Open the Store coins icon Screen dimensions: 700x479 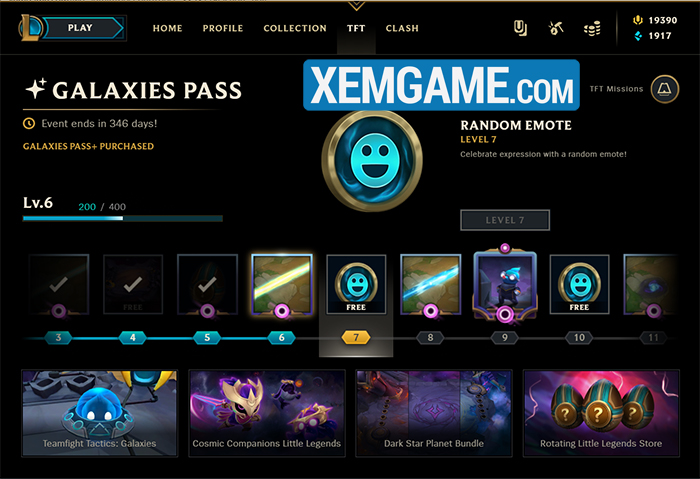[592, 29]
